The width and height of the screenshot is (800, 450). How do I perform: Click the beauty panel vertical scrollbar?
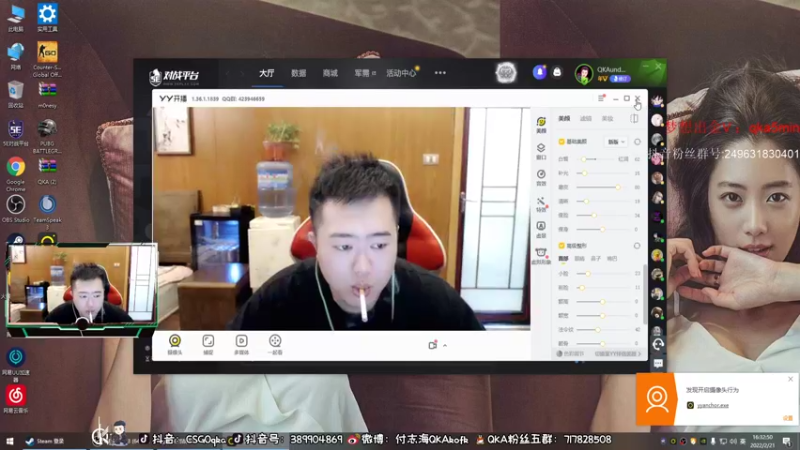(645, 296)
